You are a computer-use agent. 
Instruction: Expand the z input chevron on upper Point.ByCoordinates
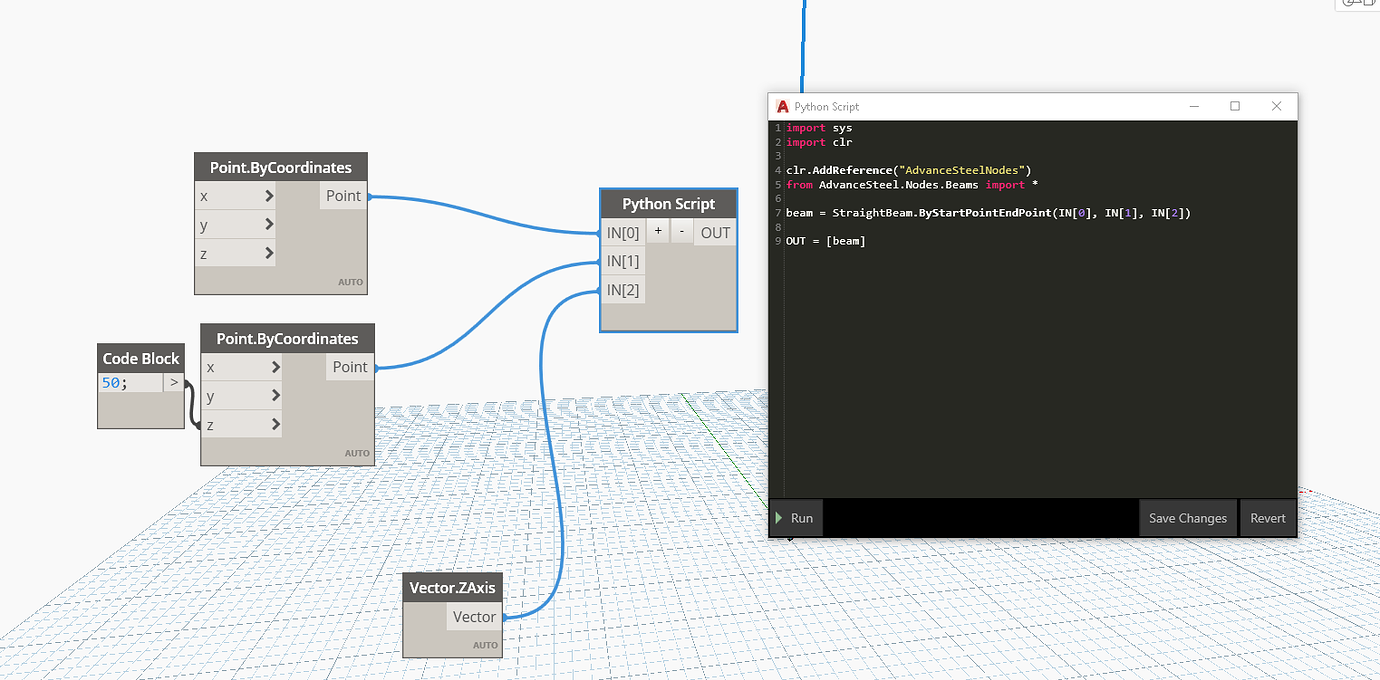click(268, 253)
